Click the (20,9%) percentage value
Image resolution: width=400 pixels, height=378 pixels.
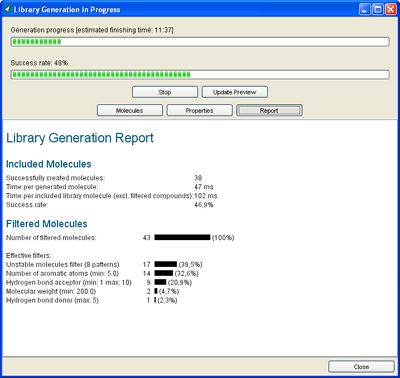click(180, 283)
